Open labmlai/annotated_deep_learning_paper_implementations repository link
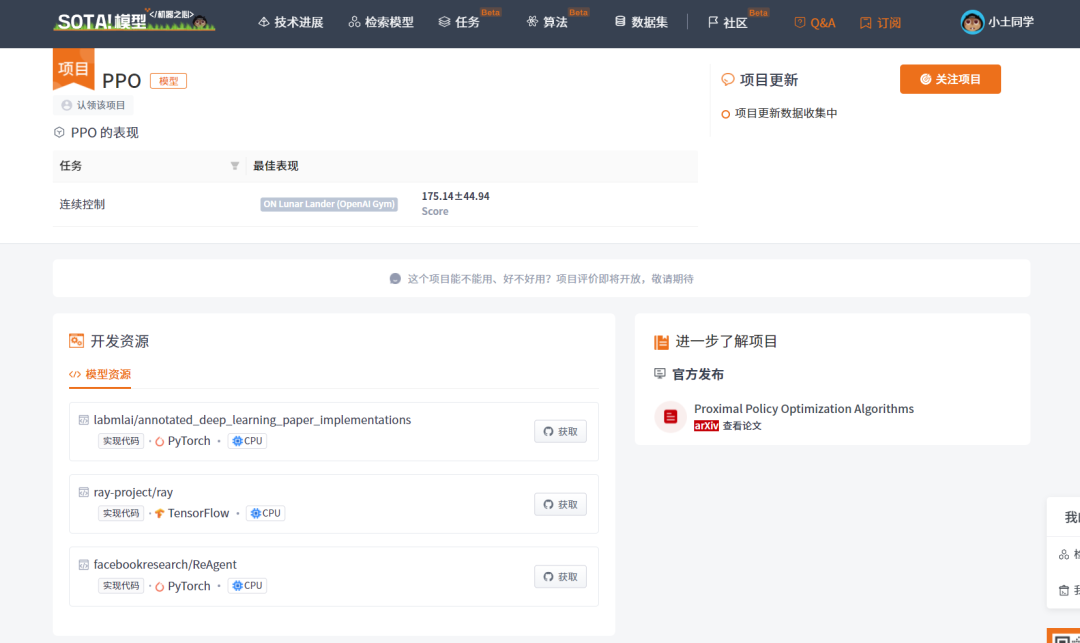Viewport: 1080px width, 643px height. point(252,420)
